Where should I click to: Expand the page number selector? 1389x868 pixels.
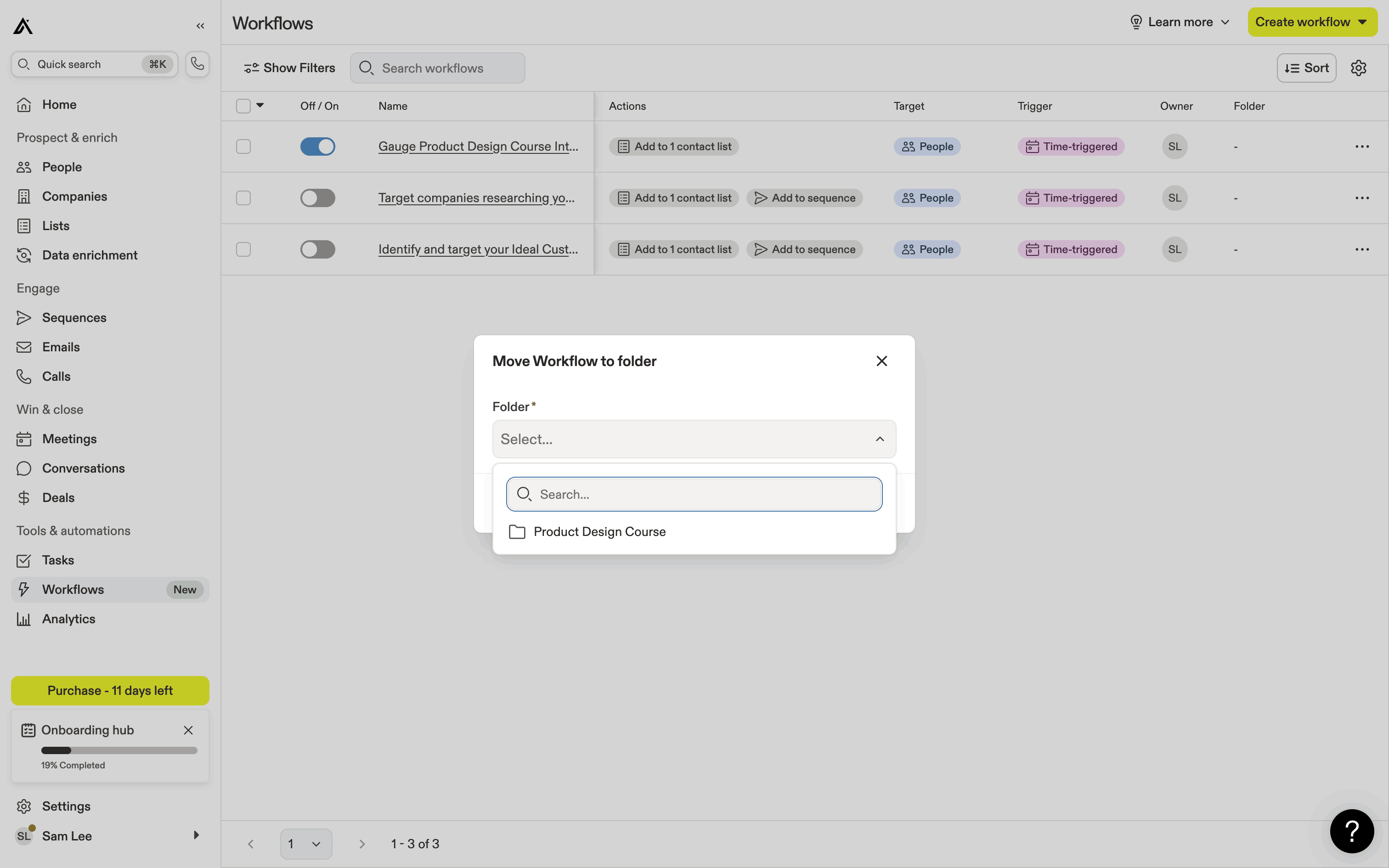pyautogui.click(x=305, y=843)
